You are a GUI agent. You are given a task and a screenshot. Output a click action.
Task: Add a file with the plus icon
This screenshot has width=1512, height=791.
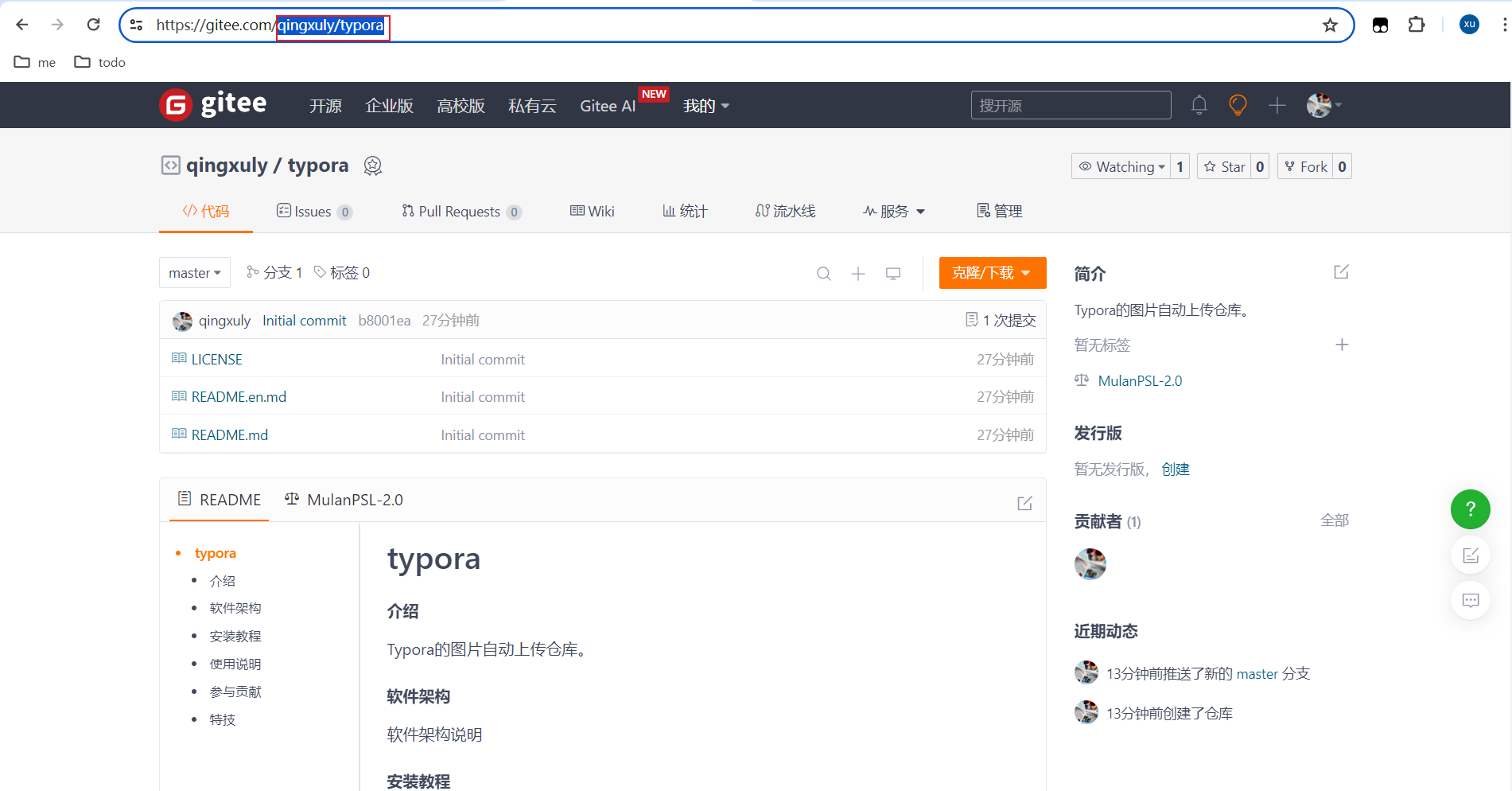(858, 274)
